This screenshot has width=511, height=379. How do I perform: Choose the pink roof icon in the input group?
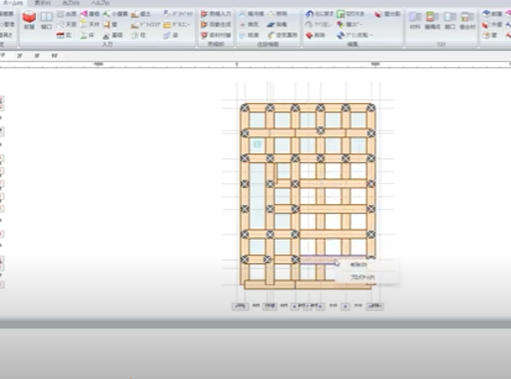84,14
